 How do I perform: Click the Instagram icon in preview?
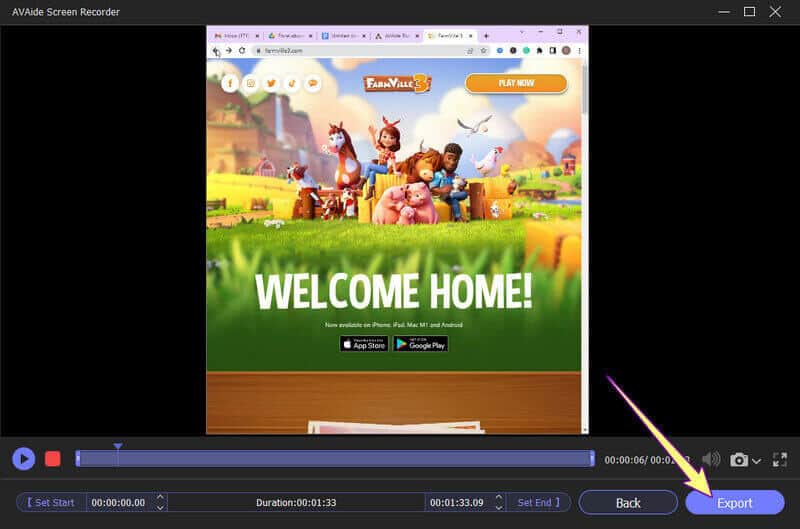(251, 83)
